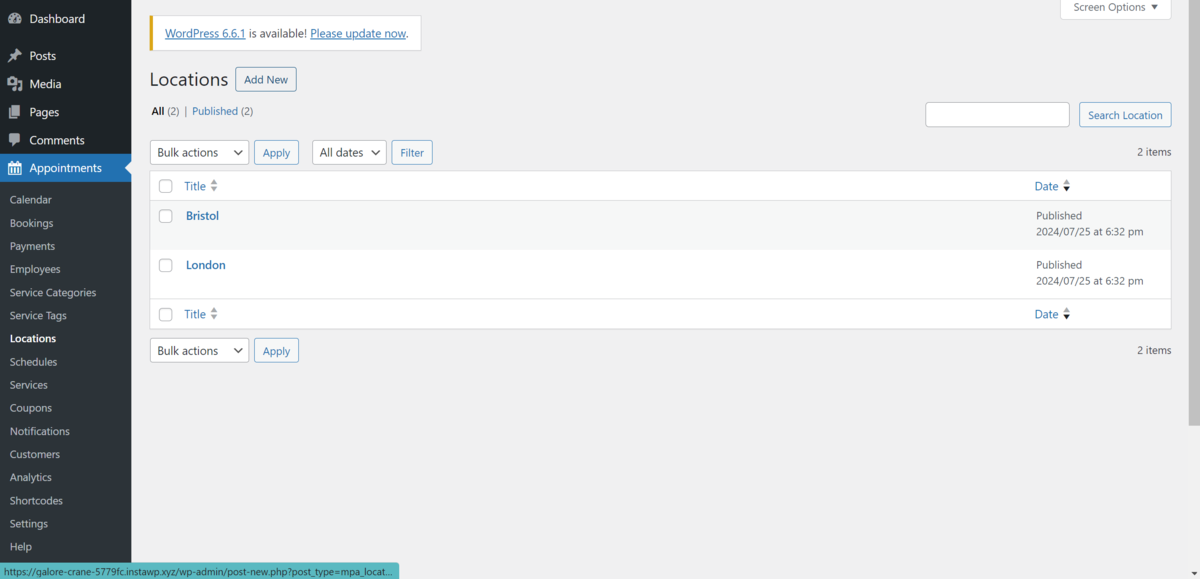The width and height of the screenshot is (1200, 579).
Task: Open the top Bulk actions dropdown
Action: [x=199, y=153]
